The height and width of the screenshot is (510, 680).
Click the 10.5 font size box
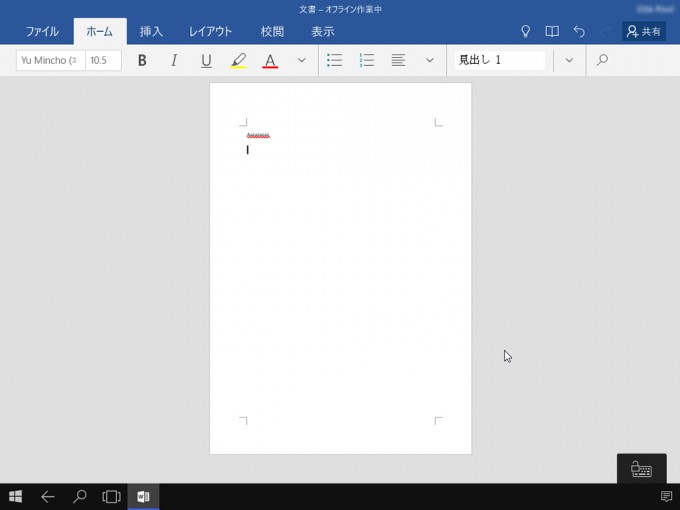103,60
